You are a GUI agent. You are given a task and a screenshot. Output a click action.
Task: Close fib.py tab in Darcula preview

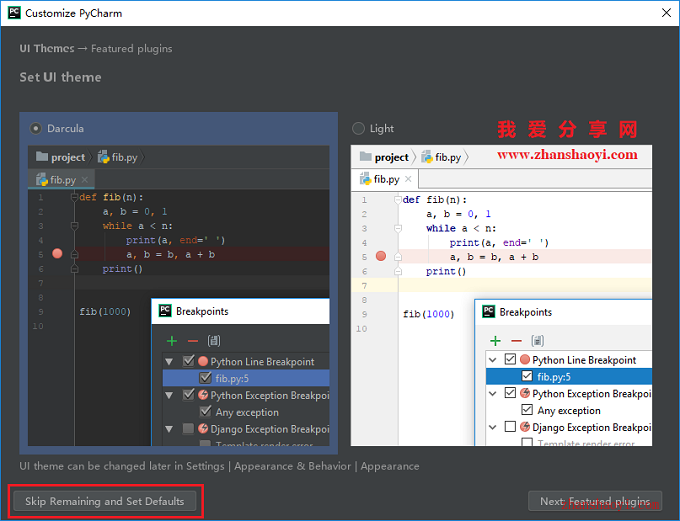point(85,179)
